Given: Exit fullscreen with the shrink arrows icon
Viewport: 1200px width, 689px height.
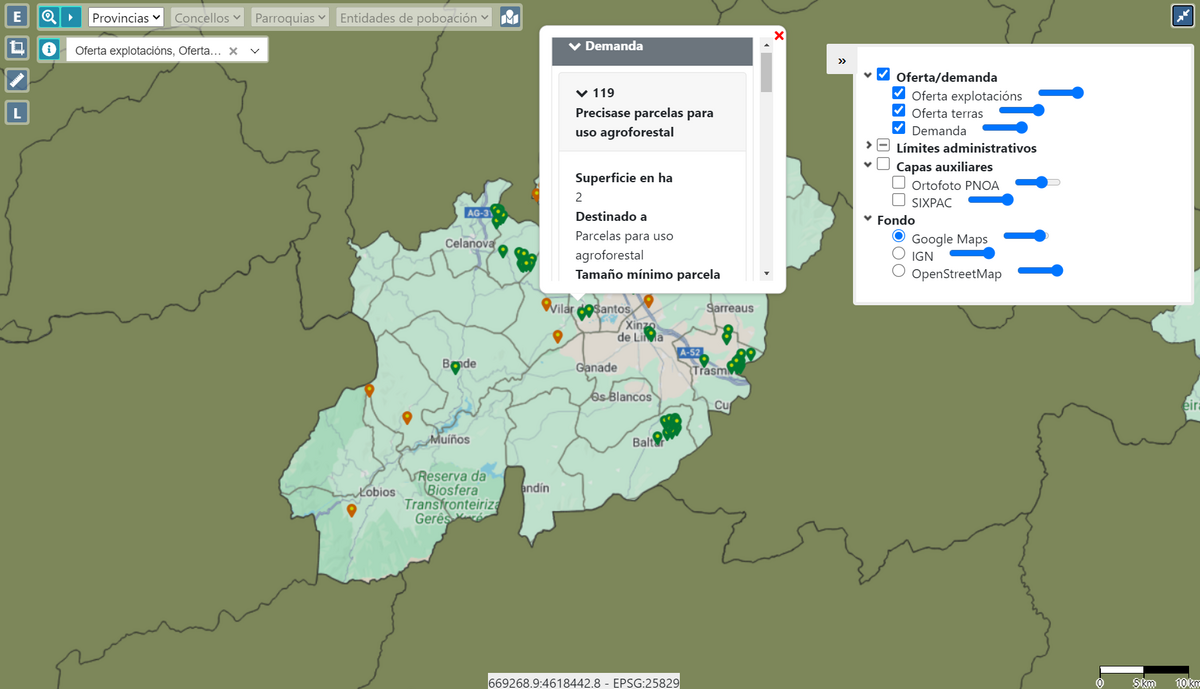Looking at the screenshot, I should (1182, 17).
